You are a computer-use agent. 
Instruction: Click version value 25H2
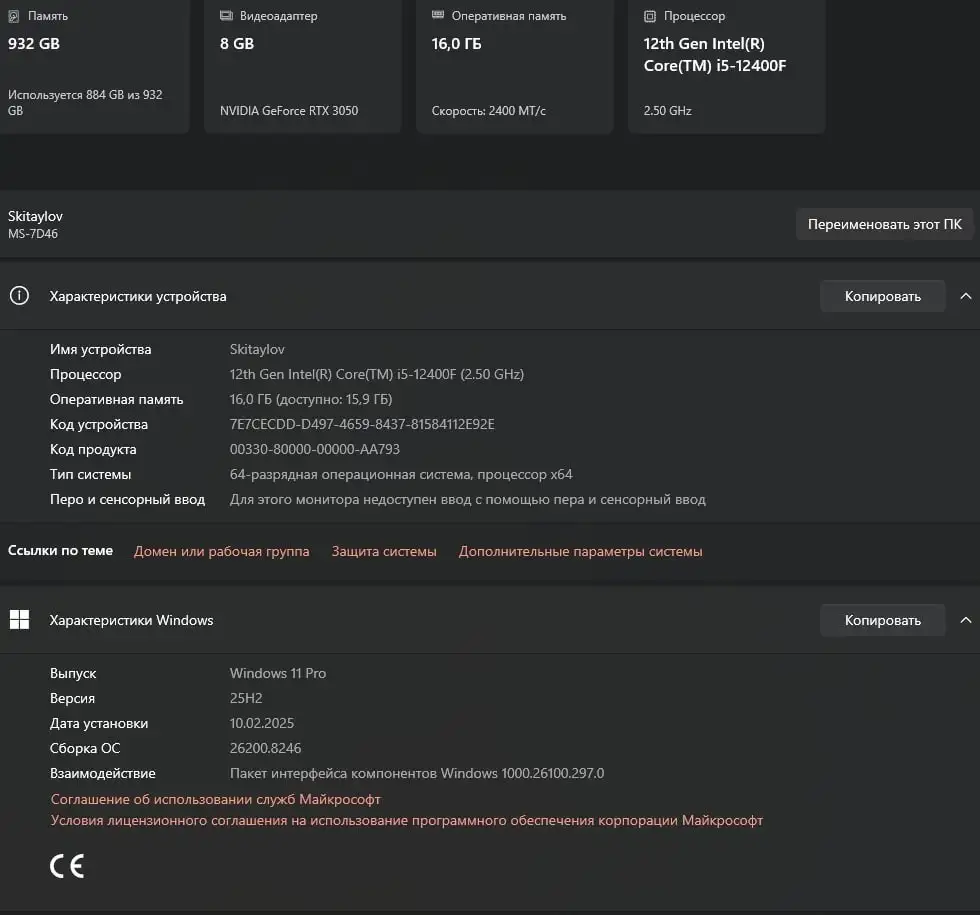pyautogui.click(x=246, y=698)
